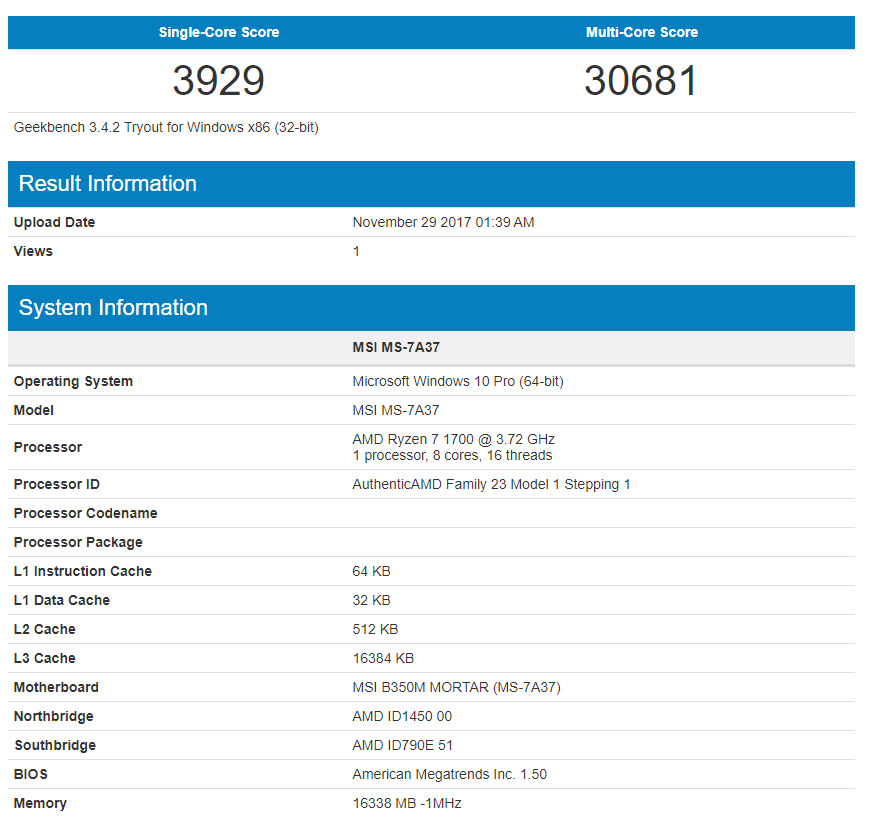
Task: Select AuthenticAMD Family 23 Model 1 Stepping 1
Action: (491, 484)
